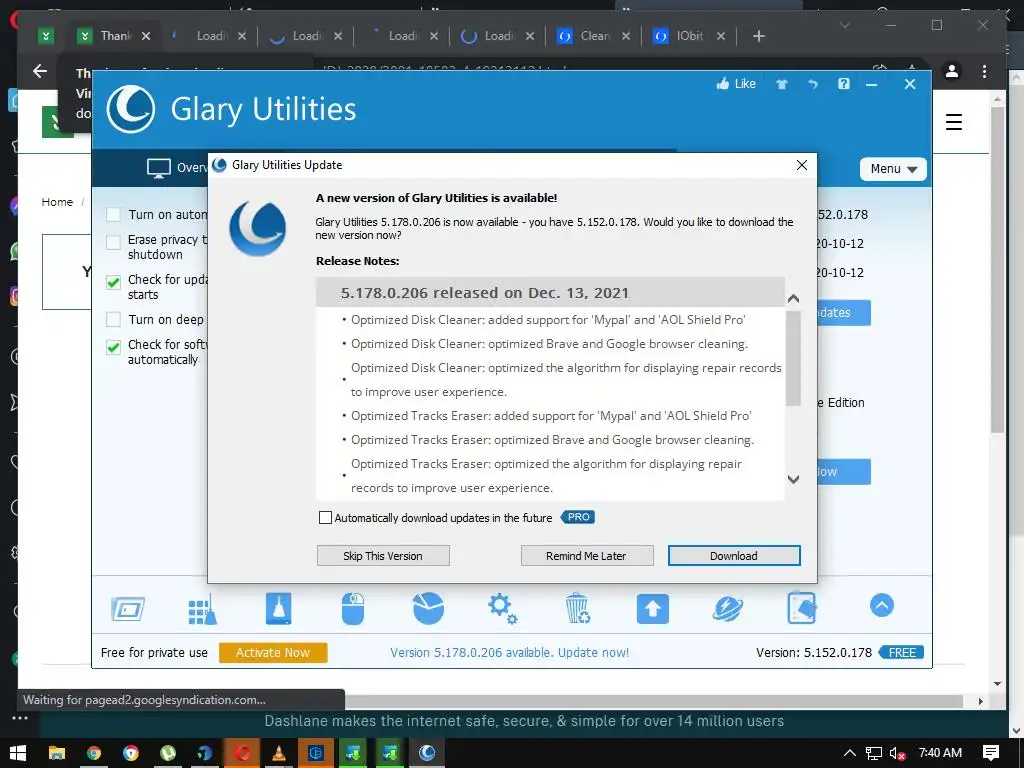Open the grid-and-broom cleaner icon in the dock
Image resolution: width=1024 pixels, height=768 pixels.
tap(202, 609)
